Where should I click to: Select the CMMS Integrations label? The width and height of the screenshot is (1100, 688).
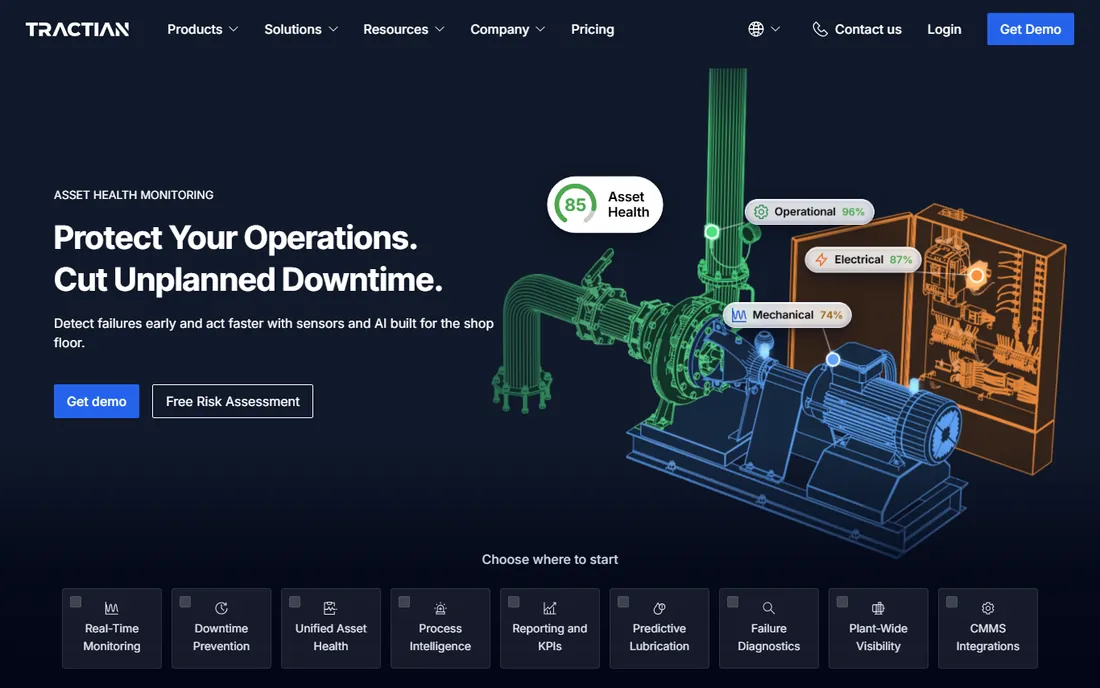point(987,638)
